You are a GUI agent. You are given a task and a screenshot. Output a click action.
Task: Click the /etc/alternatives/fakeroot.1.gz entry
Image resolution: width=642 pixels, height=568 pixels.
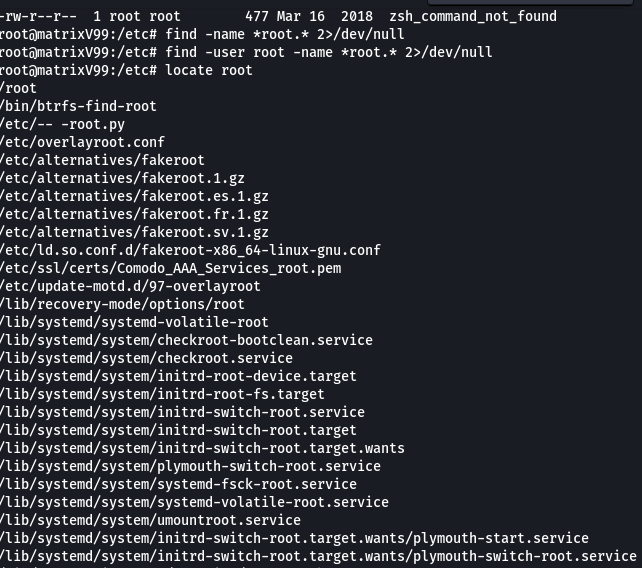[x=122, y=178]
